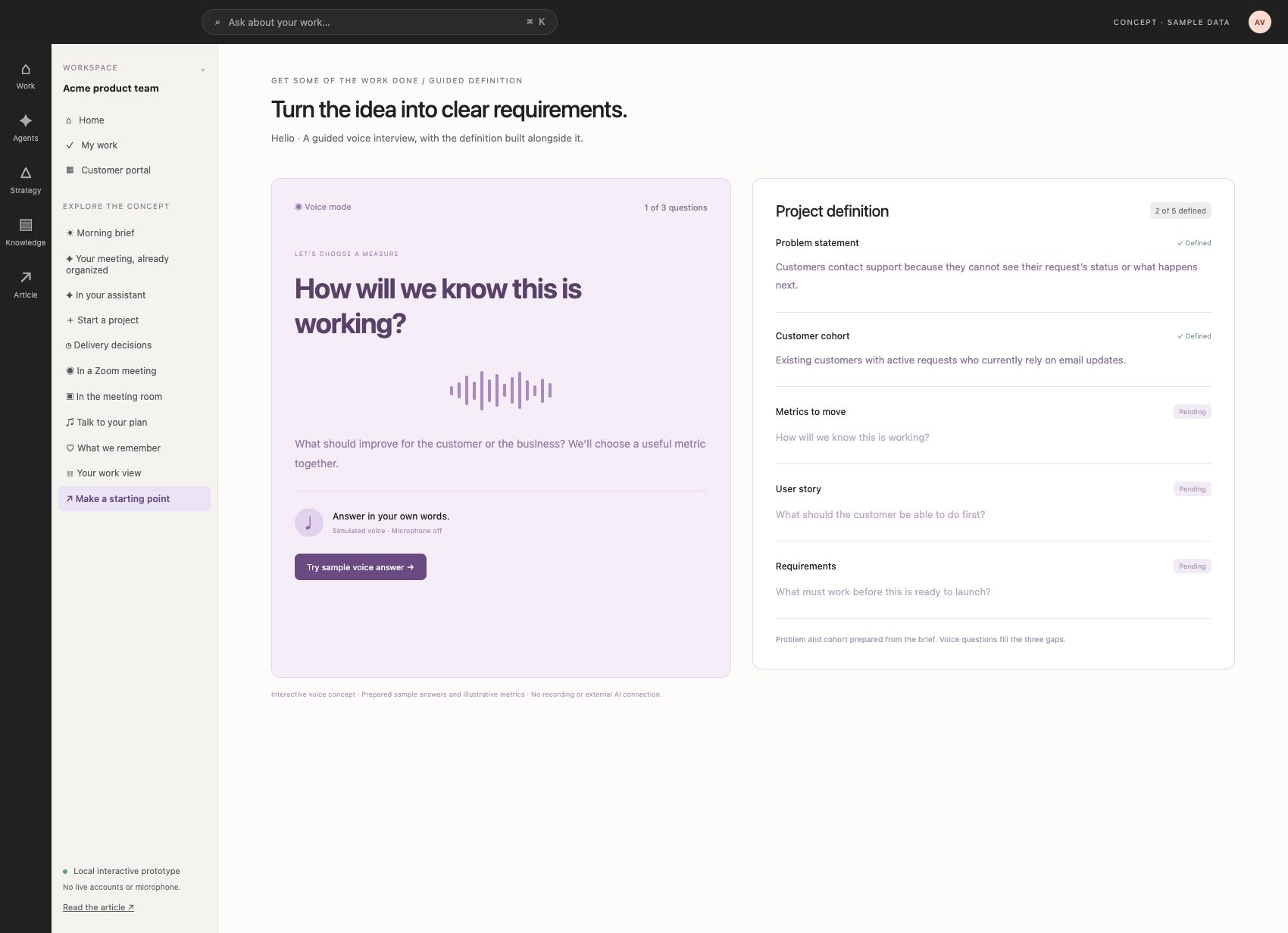The height and width of the screenshot is (933, 1288).
Task: Click the search magnifier icon
Action: pyautogui.click(x=217, y=23)
